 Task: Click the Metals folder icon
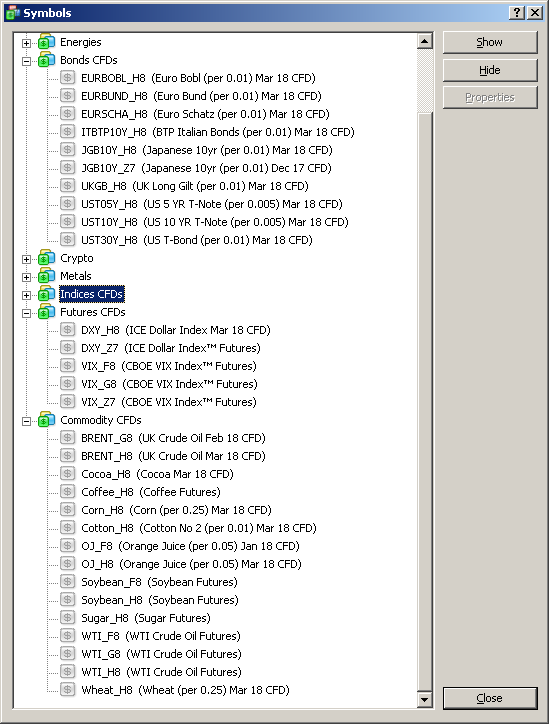[47, 276]
